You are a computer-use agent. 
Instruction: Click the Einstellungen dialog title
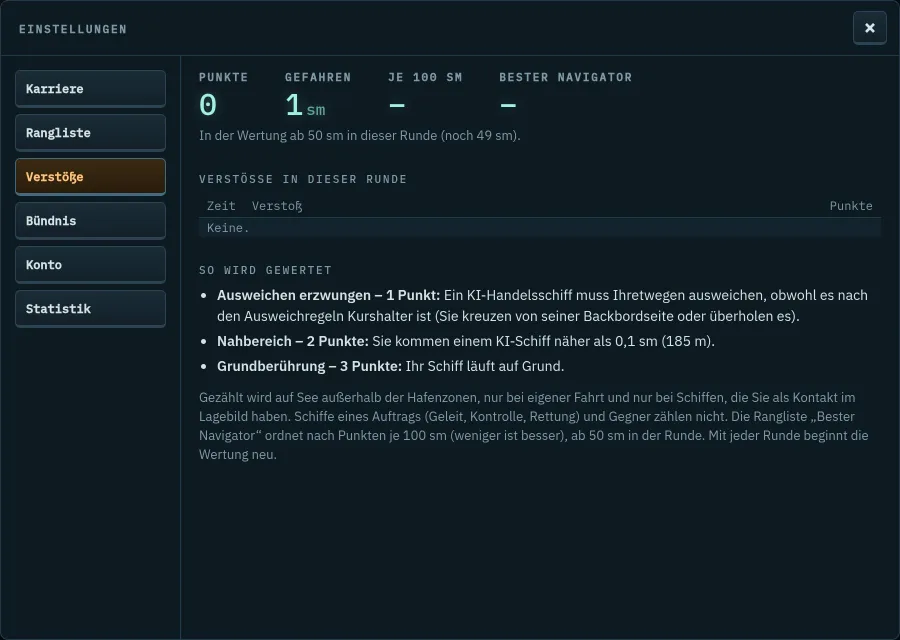click(x=73, y=29)
